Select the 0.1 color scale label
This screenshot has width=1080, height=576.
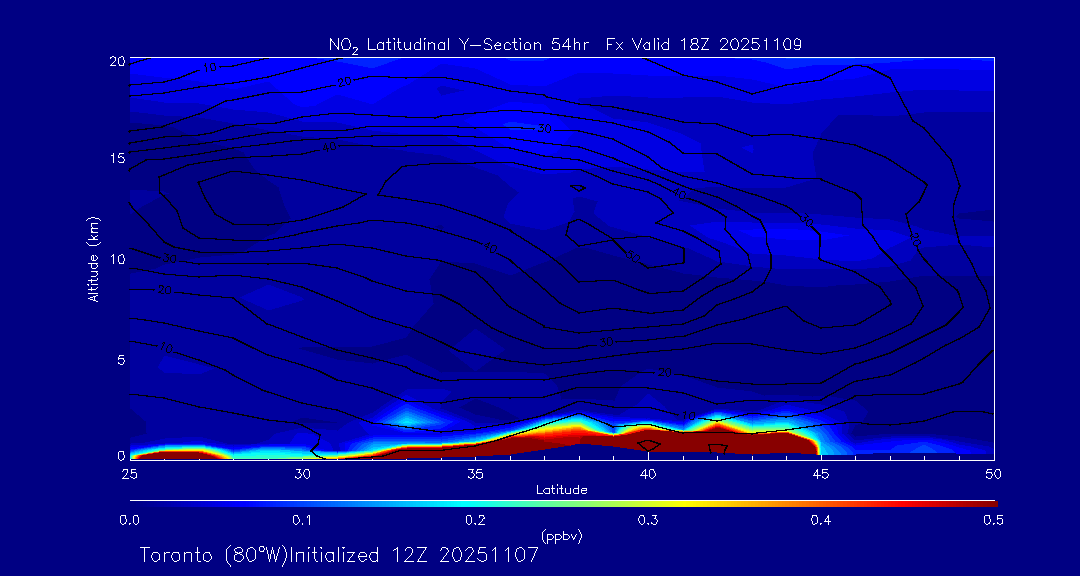(302, 520)
